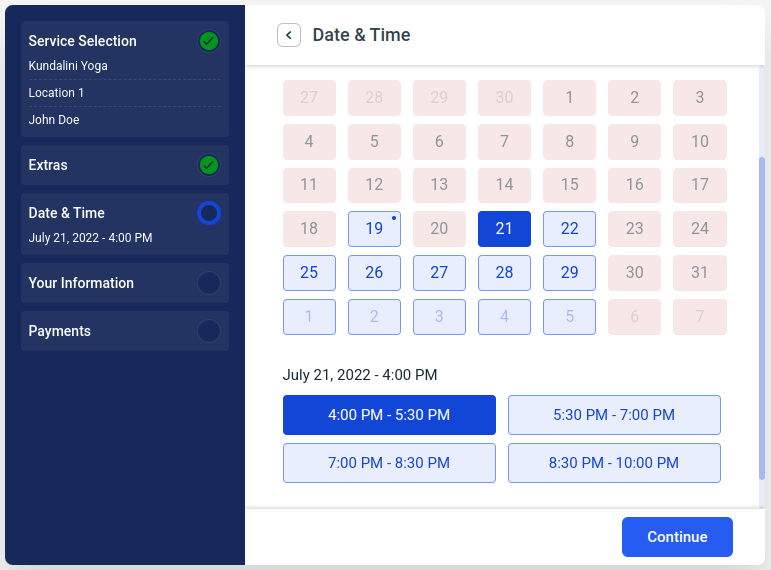Click green checkmark on Service Selection step

click(x=209, y=41)
